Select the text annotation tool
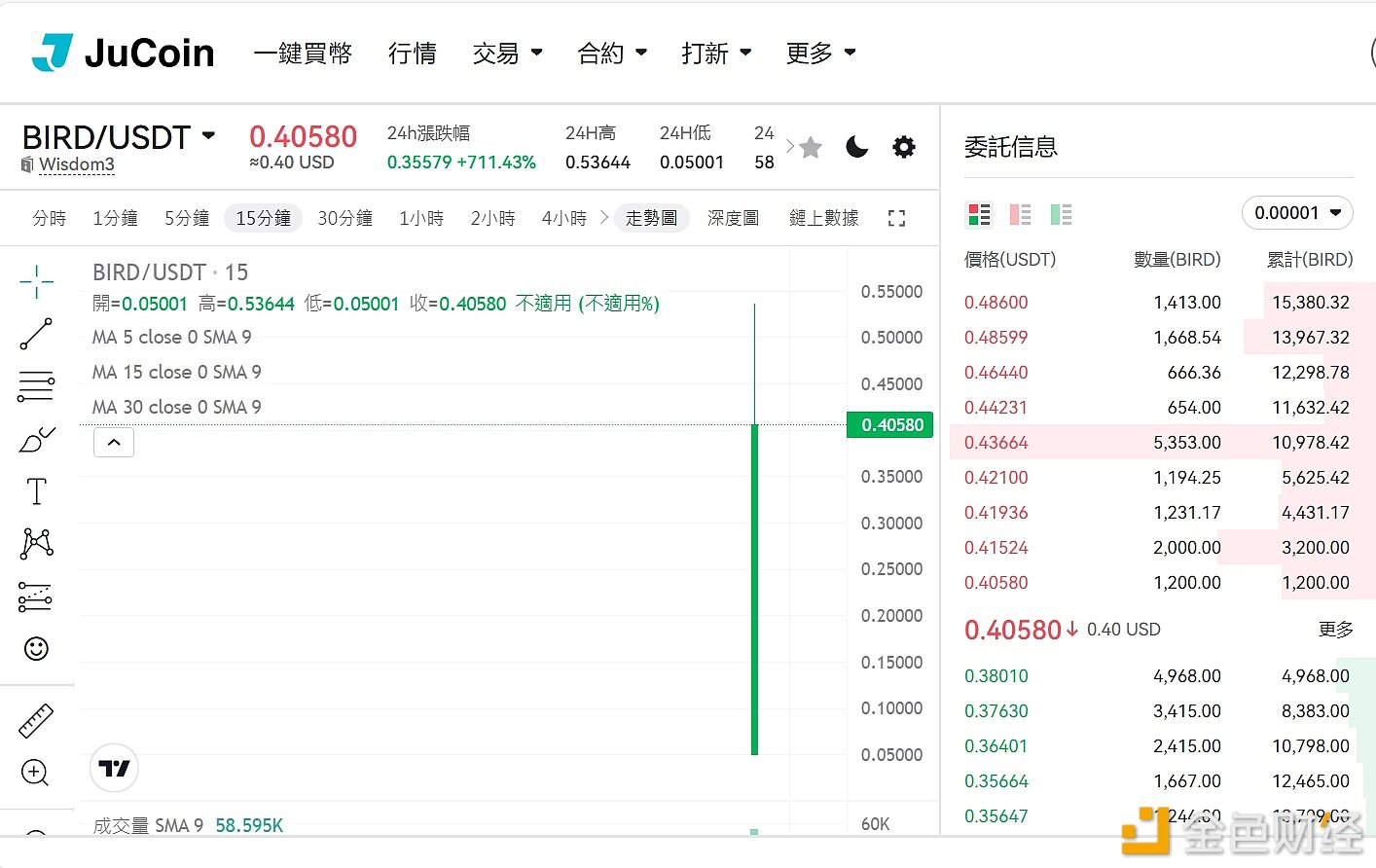The width and height of the screenshot is (1376, 868). click(x=36, y=491)
